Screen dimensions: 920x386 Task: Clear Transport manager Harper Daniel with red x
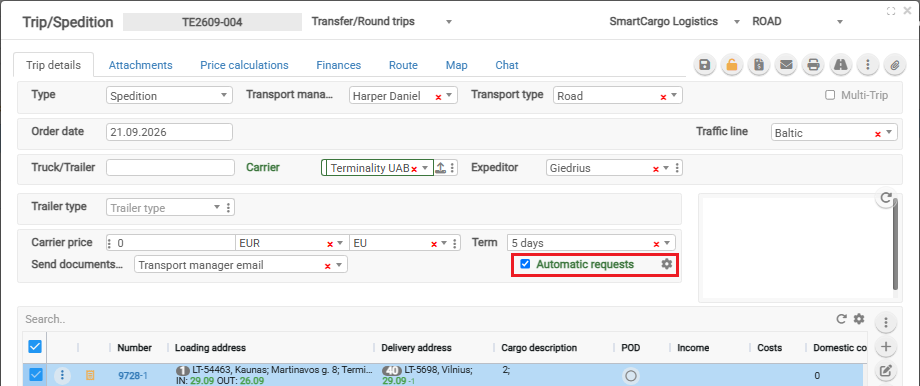(438, 97)
